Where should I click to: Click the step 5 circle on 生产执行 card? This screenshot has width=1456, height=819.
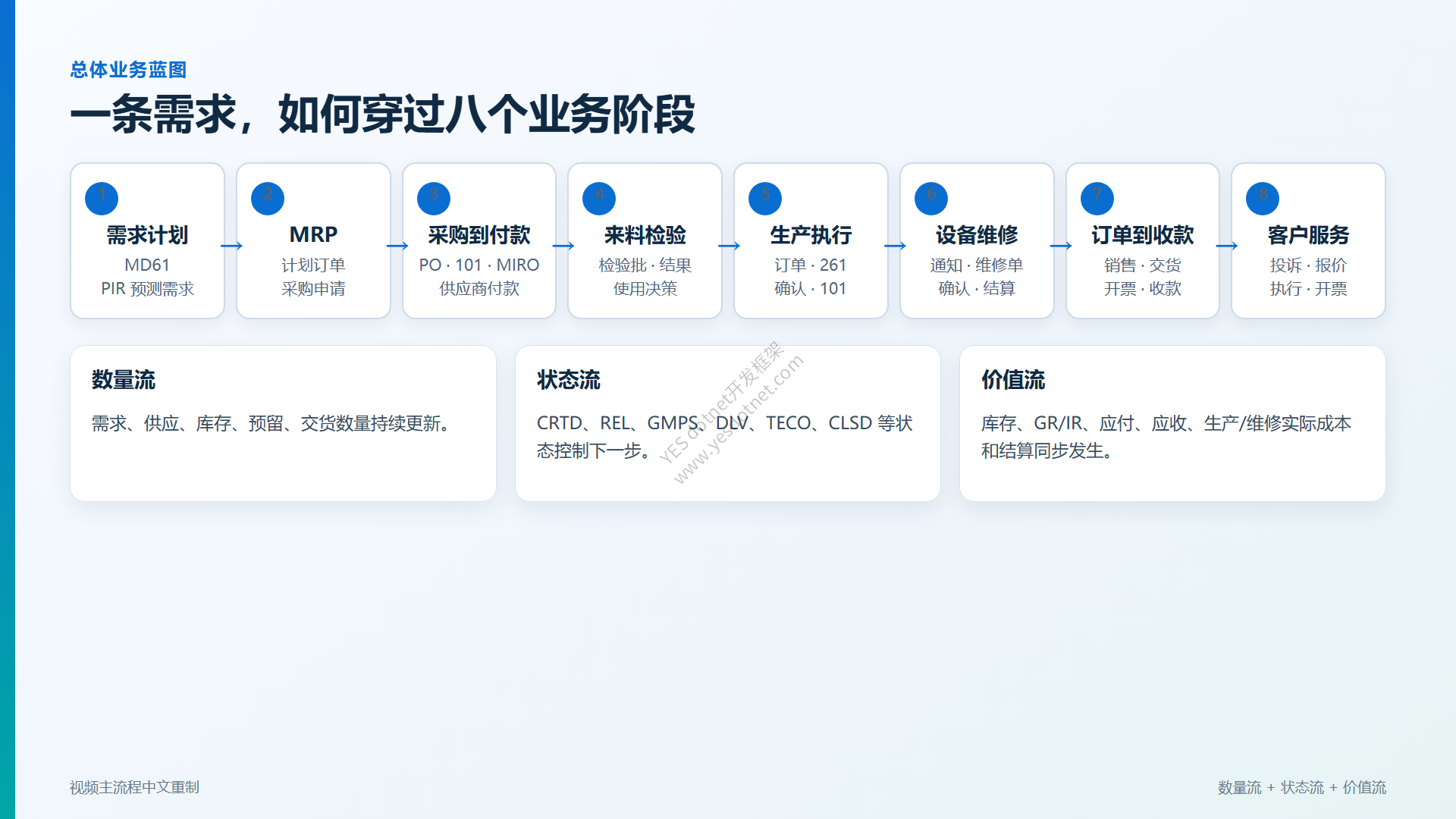765,199
